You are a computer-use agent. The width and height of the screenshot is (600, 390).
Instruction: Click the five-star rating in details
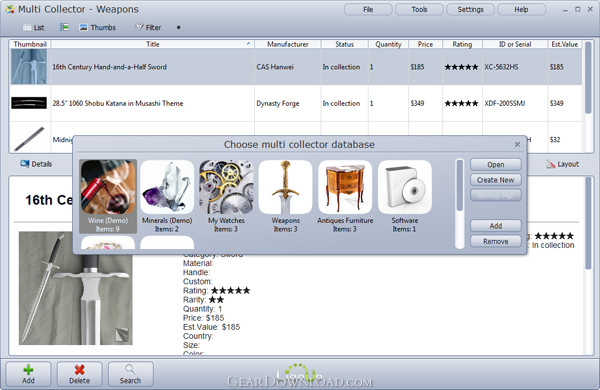pos(230,290)
